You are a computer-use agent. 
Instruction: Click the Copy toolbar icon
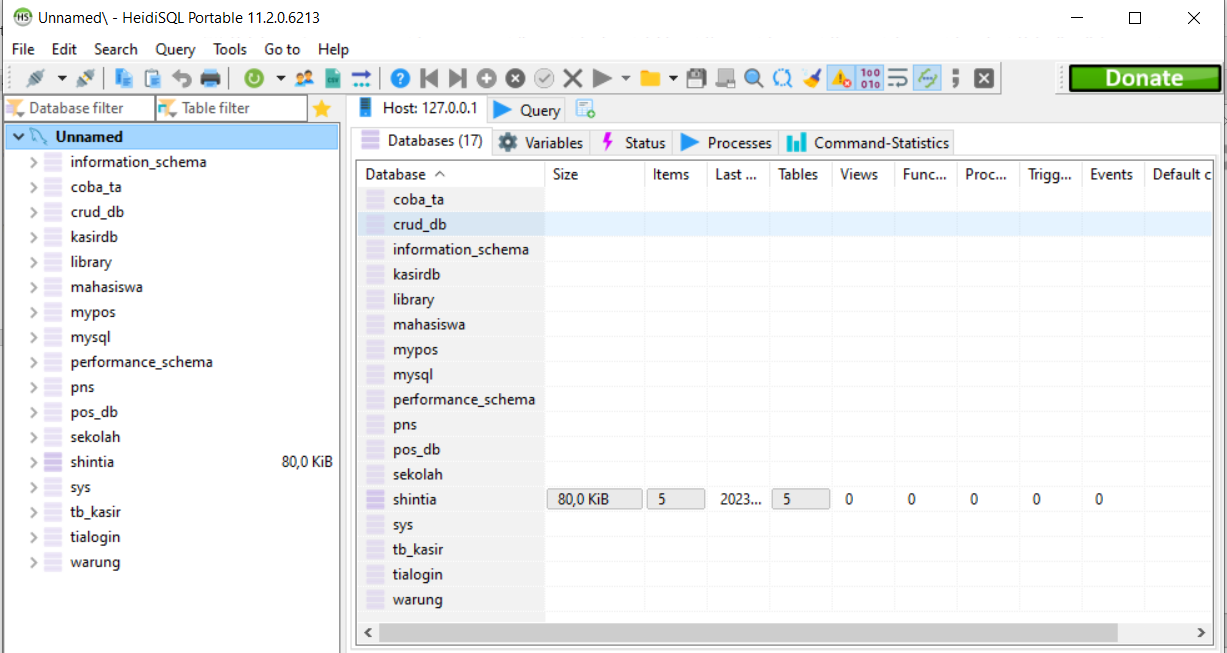[124, 78]
